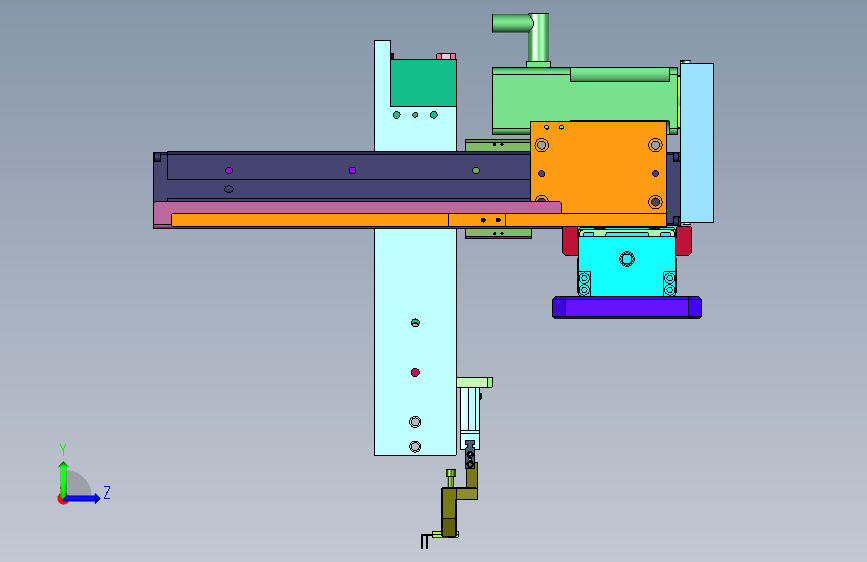Select the large light green motor housing
This screenshot has width=867, height=562.
[x=585, y=100]
